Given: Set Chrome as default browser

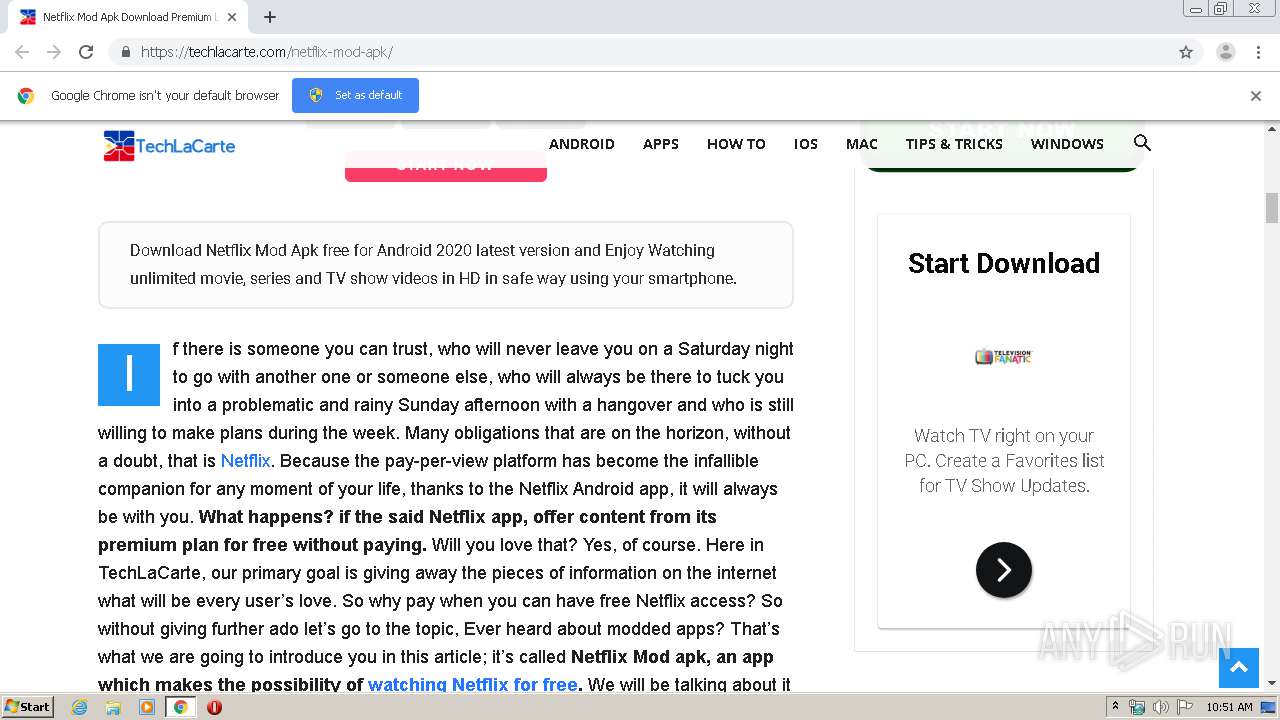Looking at the screenshot, I should pyautogui.click(x=355, y=95).
